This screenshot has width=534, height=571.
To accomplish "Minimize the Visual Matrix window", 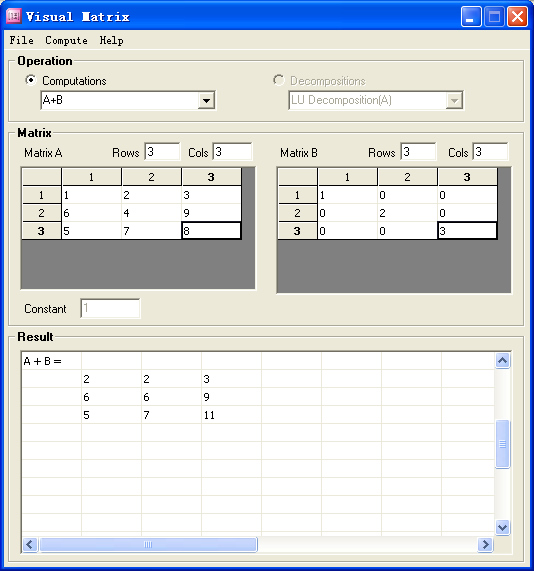I will (470, 17).
